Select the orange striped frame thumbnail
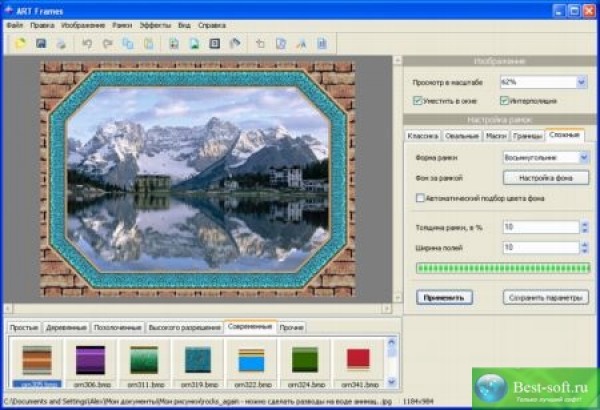Image resolution: width=600 pixels, height=410 pixels. pyautogui.click(x=37, y=360)
